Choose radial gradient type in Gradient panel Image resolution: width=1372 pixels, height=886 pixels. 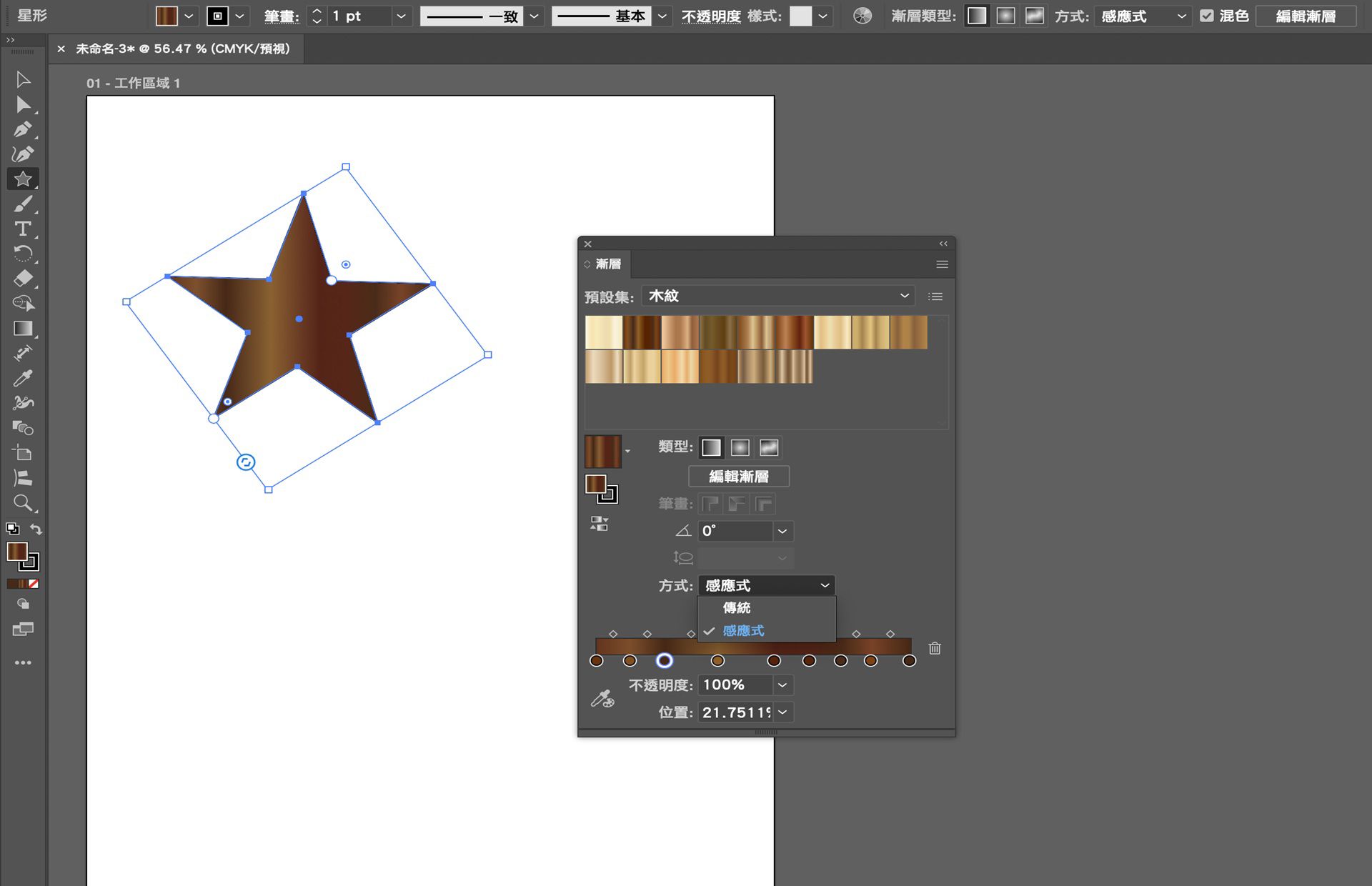pyautogui.click(x=740, y=447)
